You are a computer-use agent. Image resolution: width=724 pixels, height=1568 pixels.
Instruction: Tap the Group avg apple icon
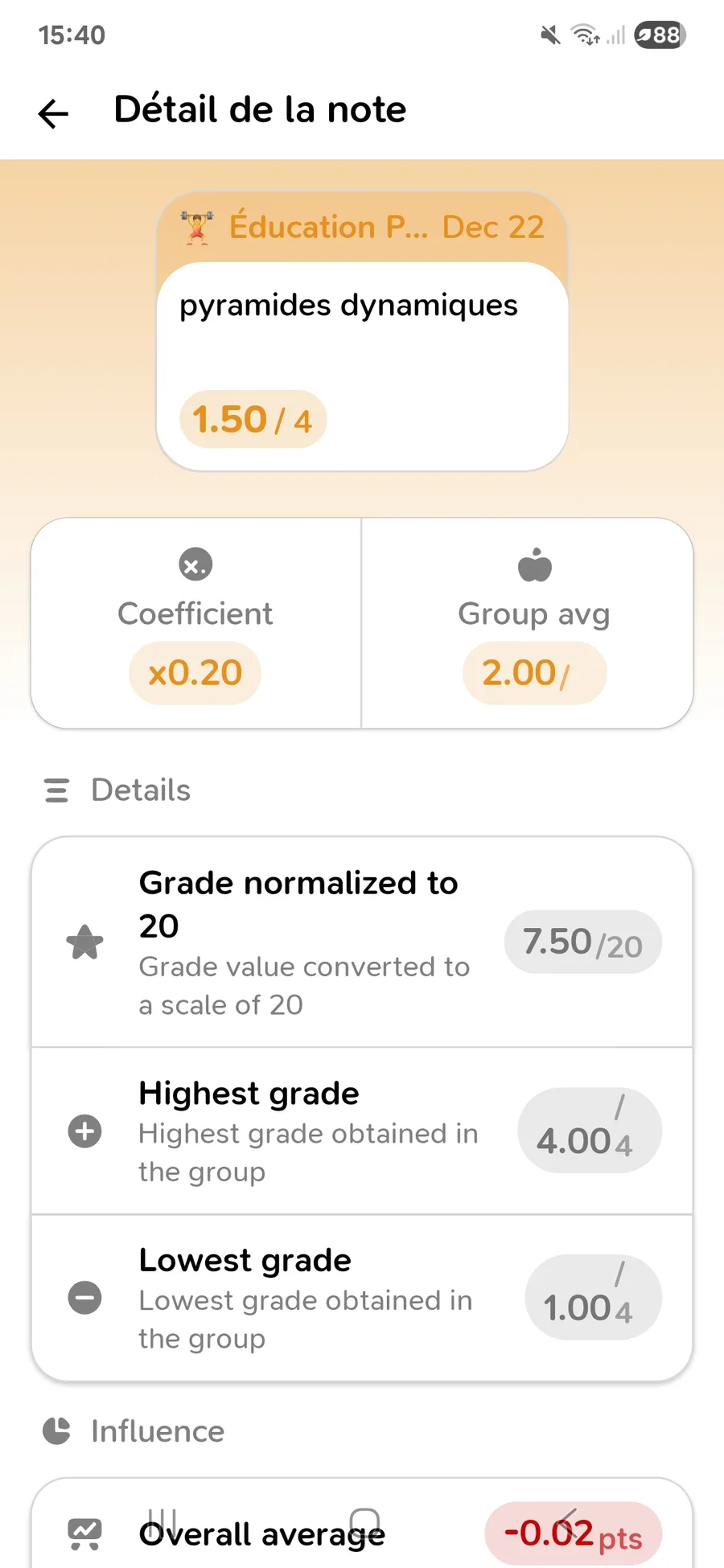tap(535, 564)
